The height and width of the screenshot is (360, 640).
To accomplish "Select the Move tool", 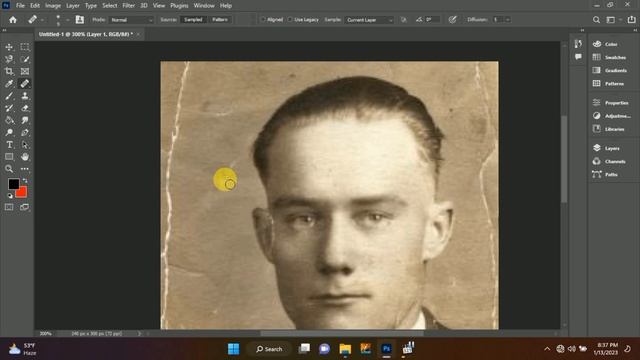I will coord(9,47).
